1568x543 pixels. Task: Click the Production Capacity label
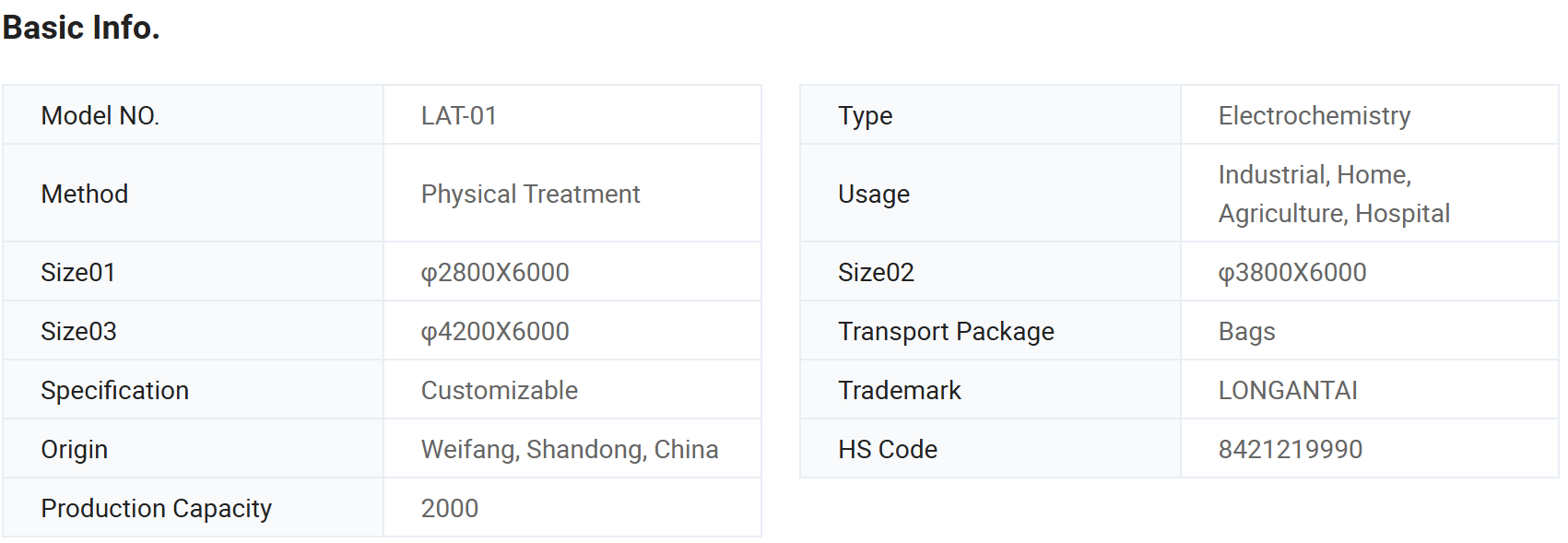[x=157, y=508]
